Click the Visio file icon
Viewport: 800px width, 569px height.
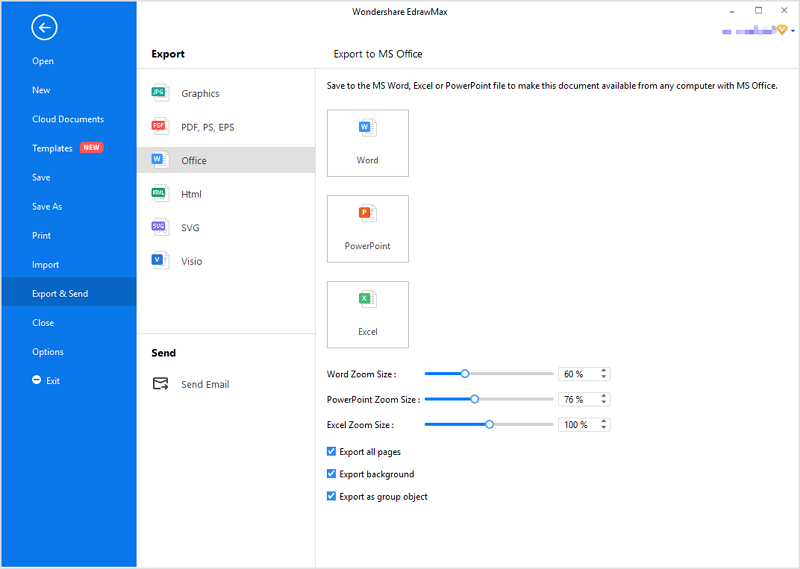160,261
